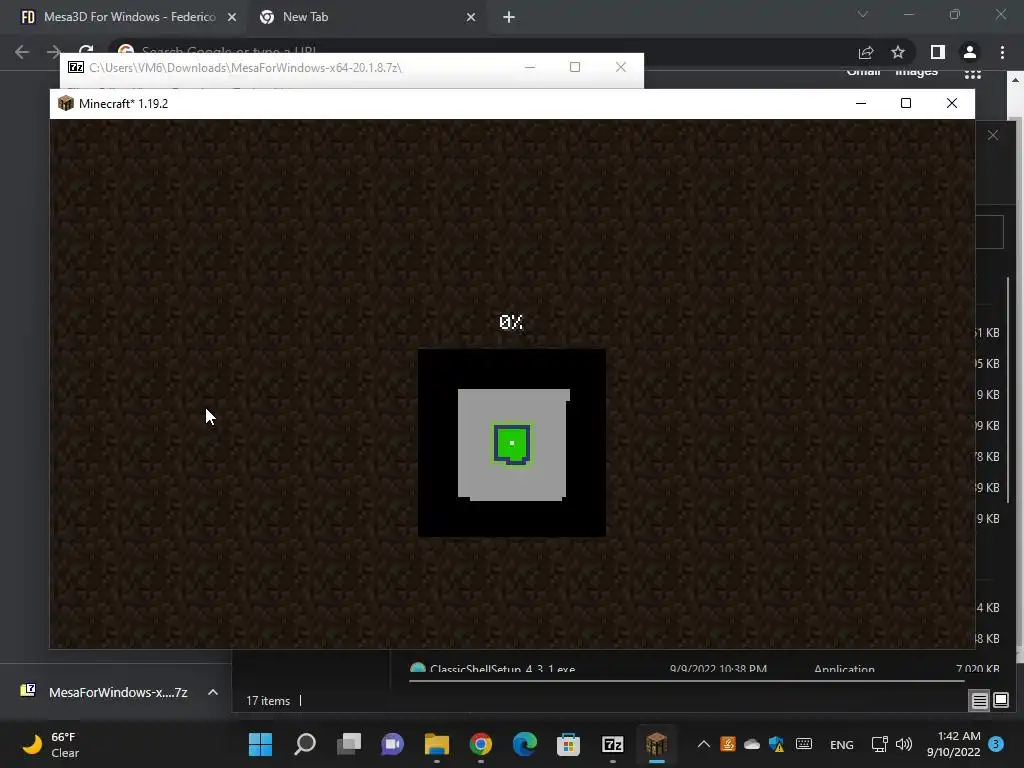This screenshot has height=768, width=1024.
Task: Open Chrome profile menu
Action: (x=970, y=52)
